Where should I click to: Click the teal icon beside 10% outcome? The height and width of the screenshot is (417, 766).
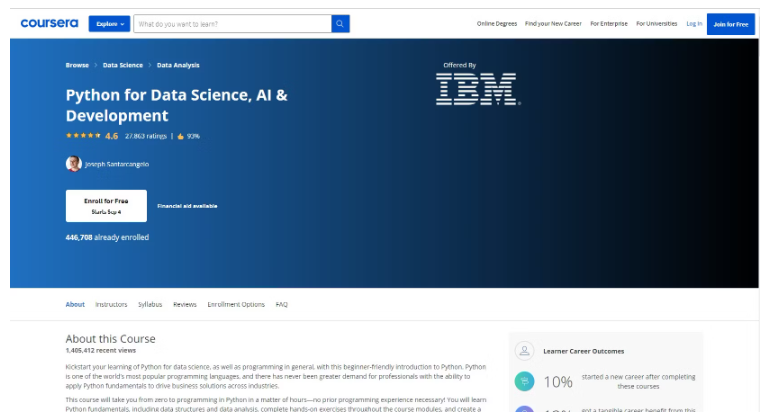coord(524,381)
